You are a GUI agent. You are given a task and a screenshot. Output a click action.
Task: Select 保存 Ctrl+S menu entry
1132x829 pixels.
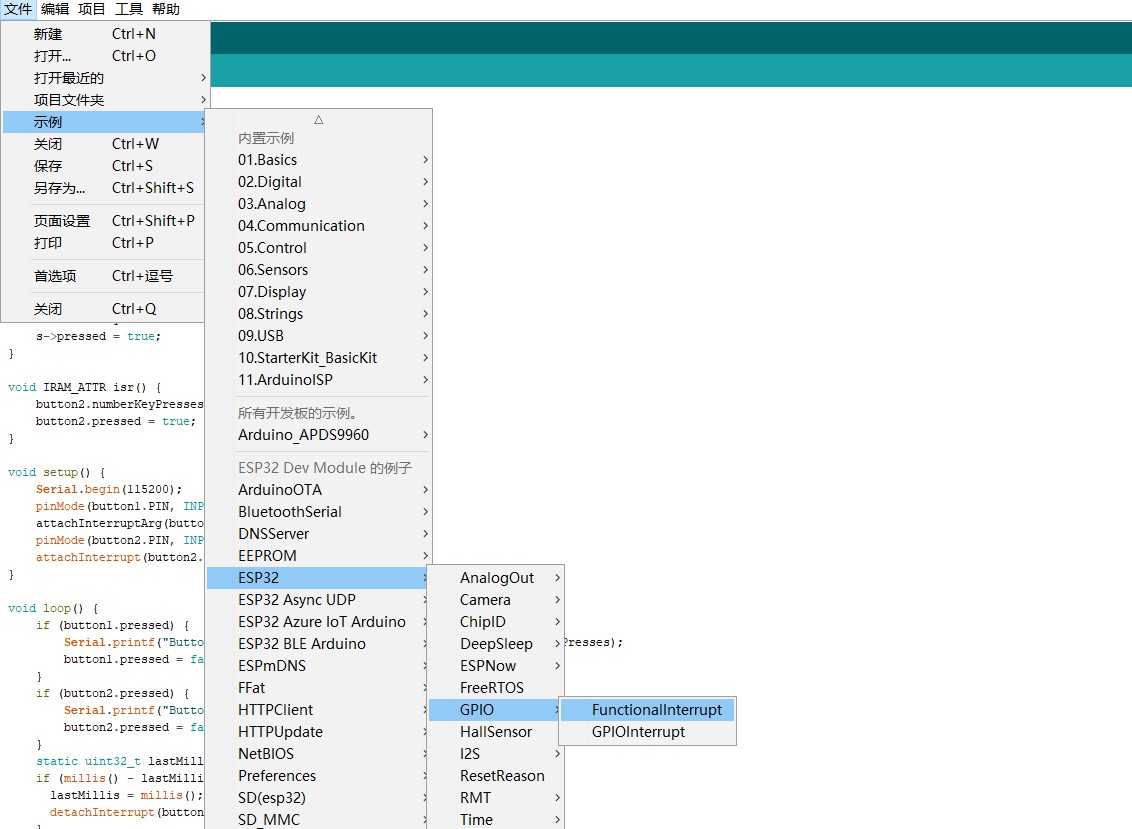[105, 165]
